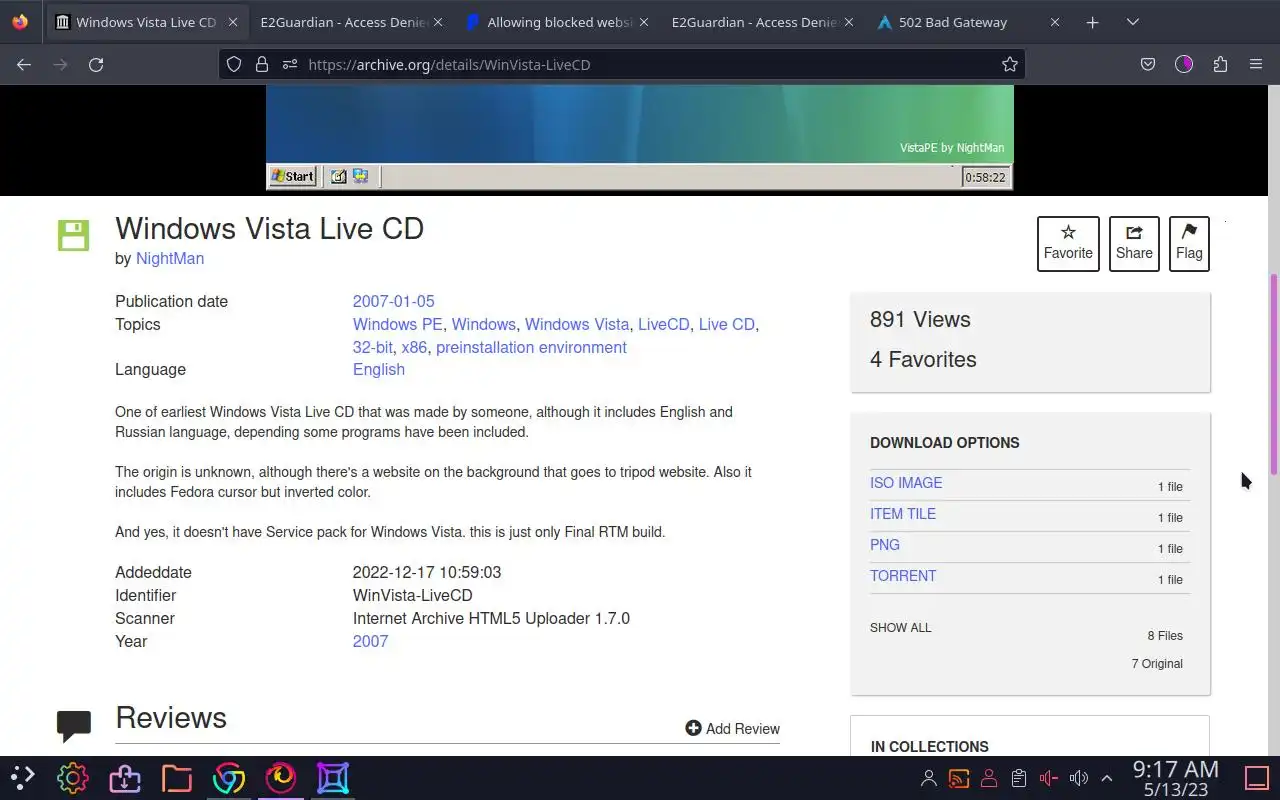This screenshot has height=800, width=1280.
Task: Expand hidden tray icons with the caret
Action: (1107, 778)
